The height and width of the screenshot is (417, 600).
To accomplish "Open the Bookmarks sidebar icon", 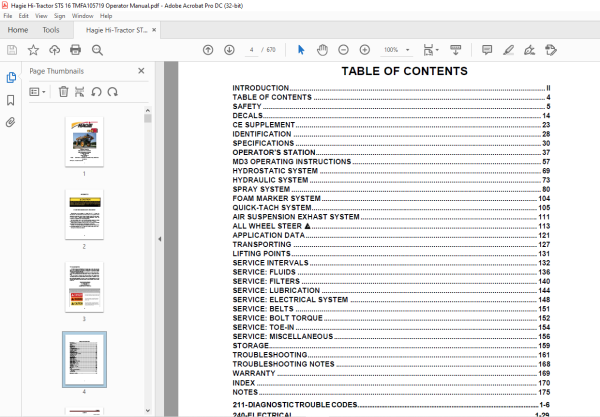I will click(11, 100).
